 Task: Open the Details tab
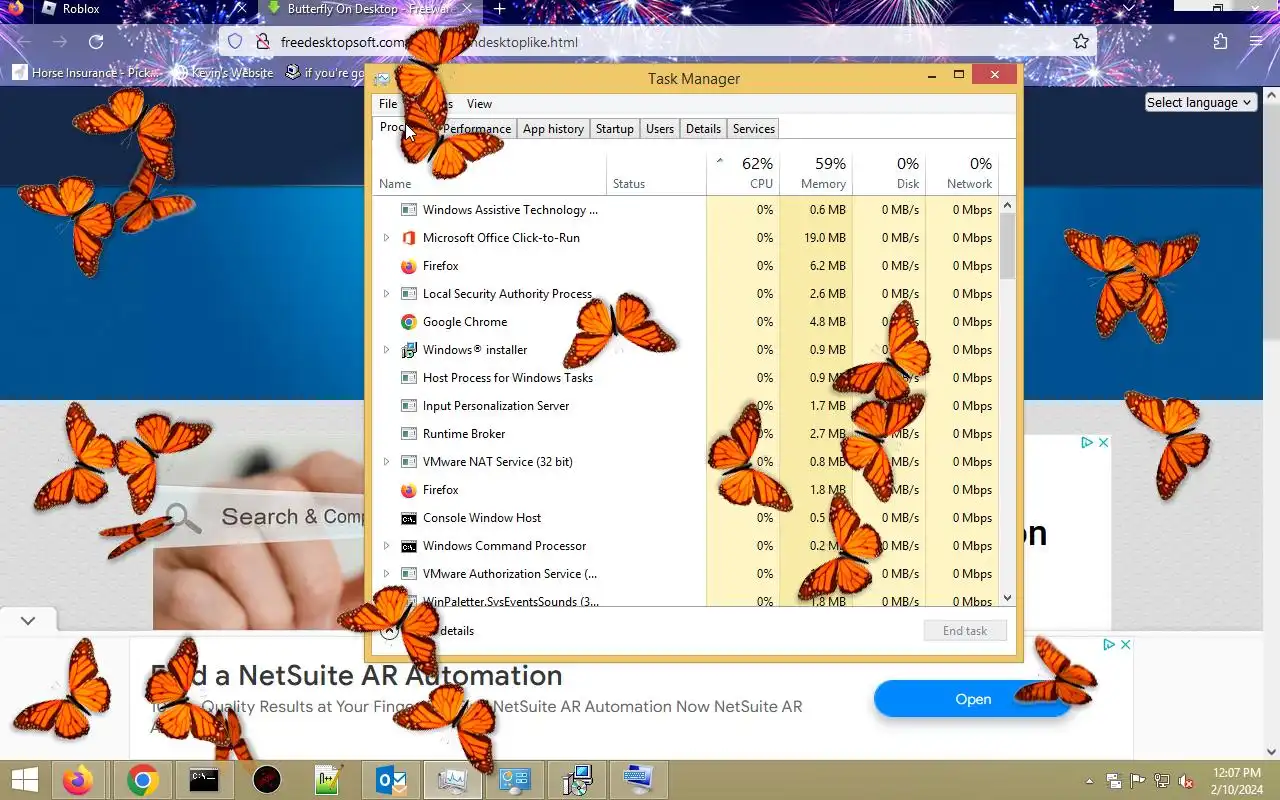(703, 129)
